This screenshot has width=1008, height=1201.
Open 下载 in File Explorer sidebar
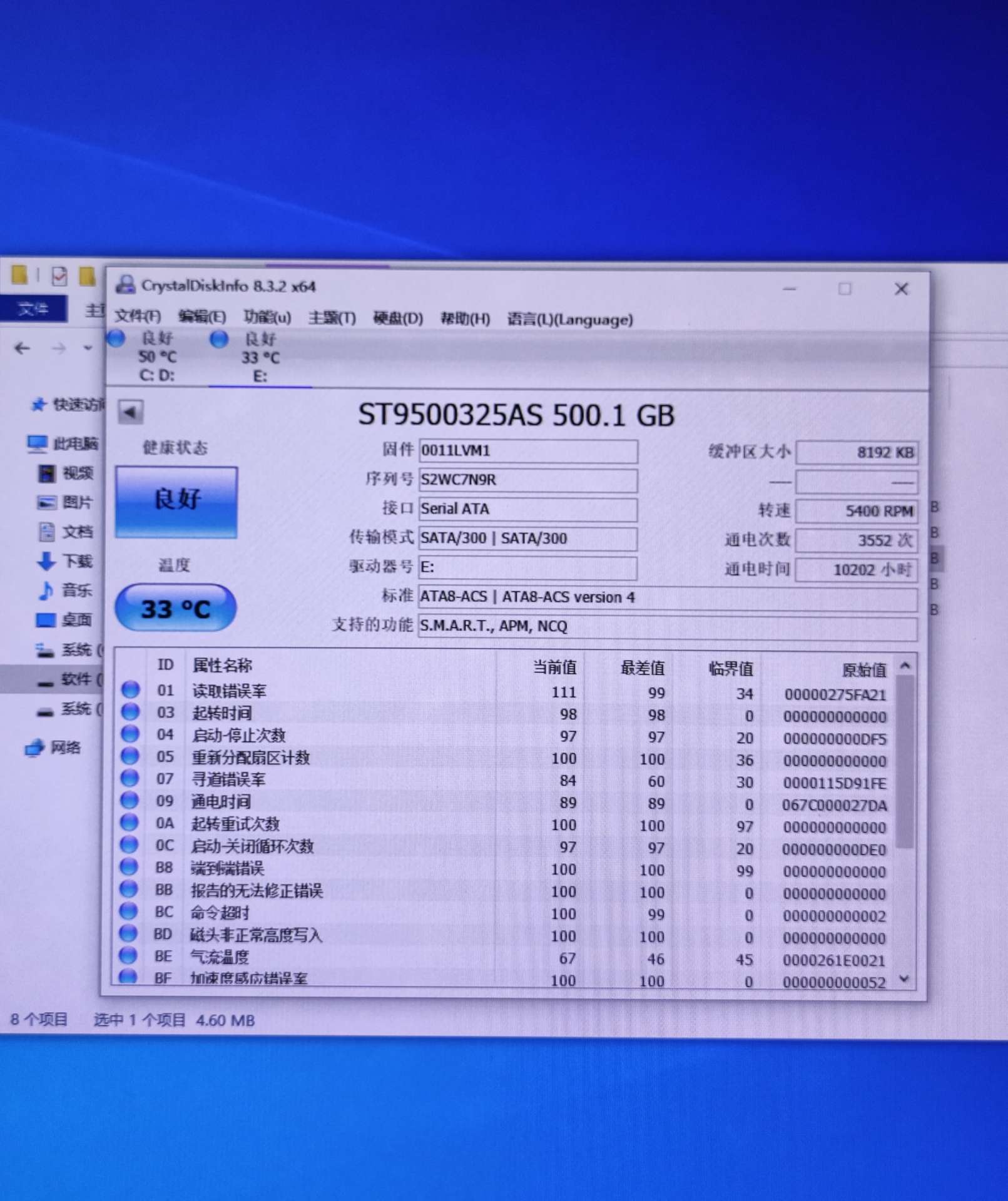click(65, 562)
